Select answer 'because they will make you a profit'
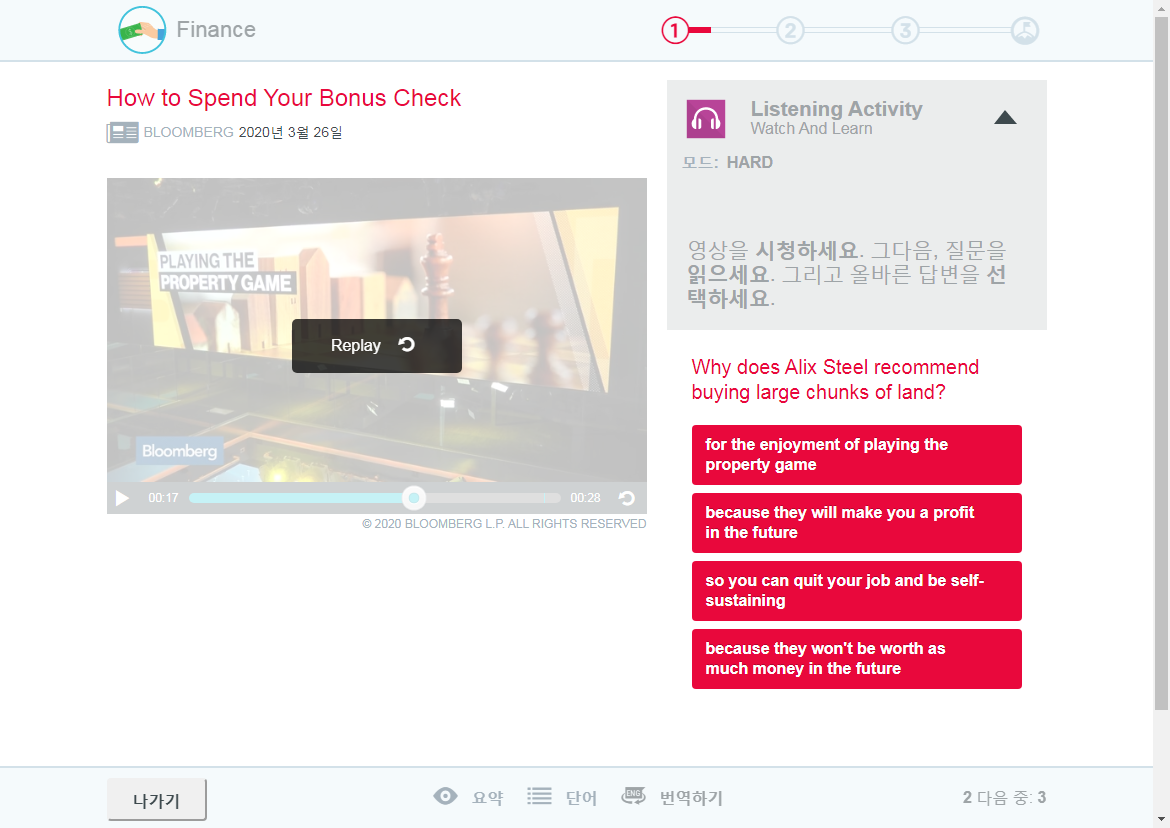The width and height of the screenshot is (1170, 828). 857,523
